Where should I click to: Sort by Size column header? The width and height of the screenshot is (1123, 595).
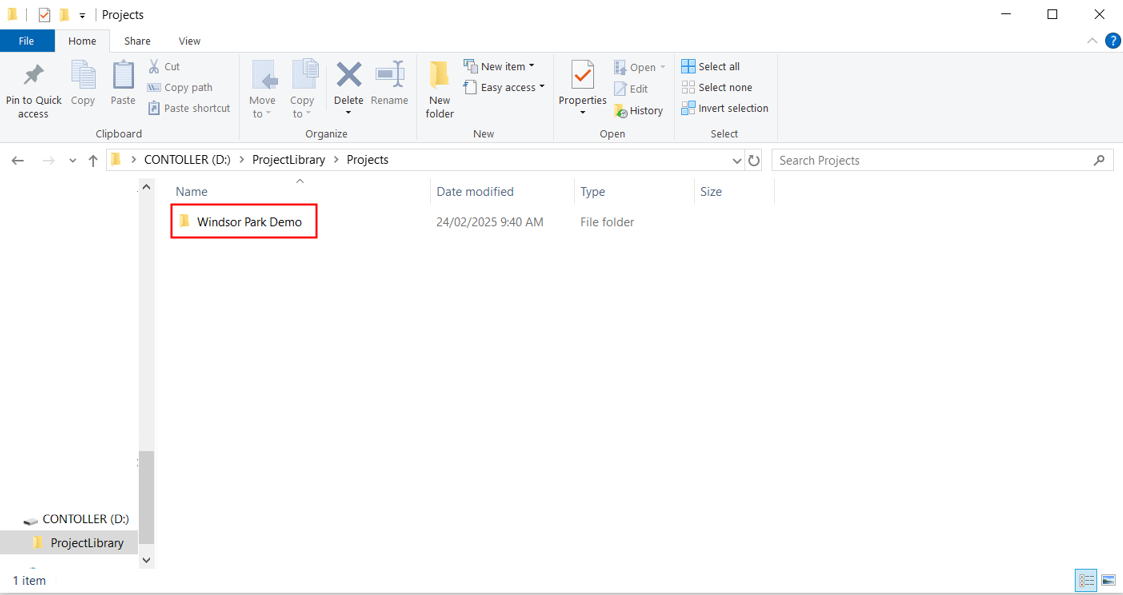coord(711,192)
